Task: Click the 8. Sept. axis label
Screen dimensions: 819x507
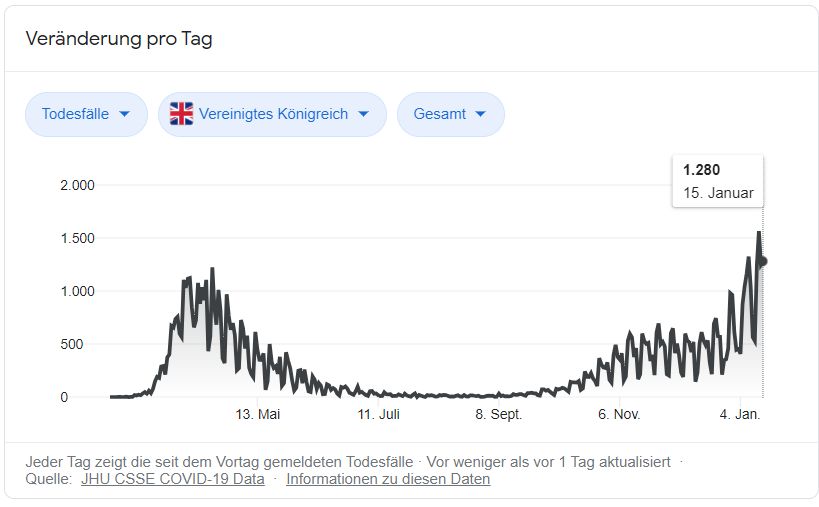Action: point(498,415)
